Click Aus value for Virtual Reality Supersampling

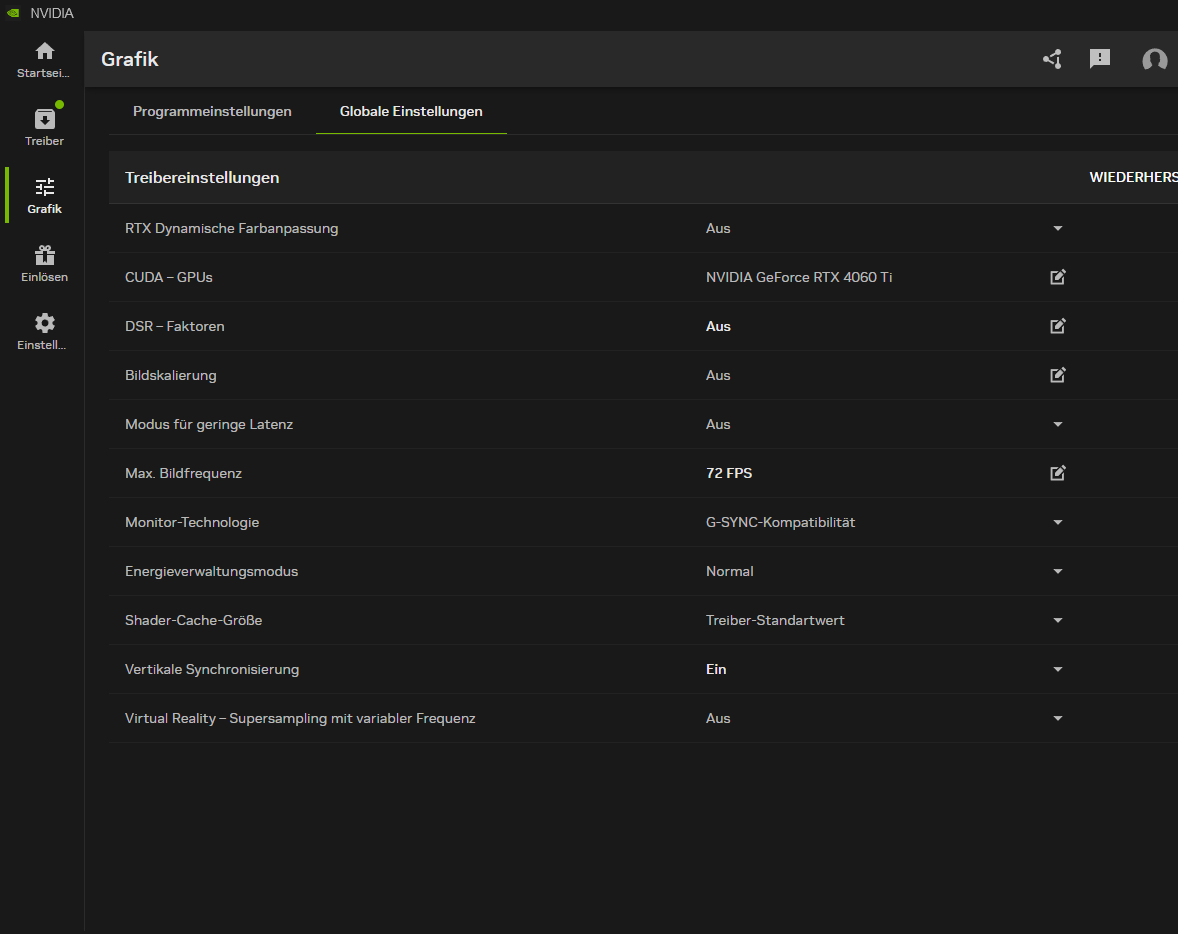[718, 718]
